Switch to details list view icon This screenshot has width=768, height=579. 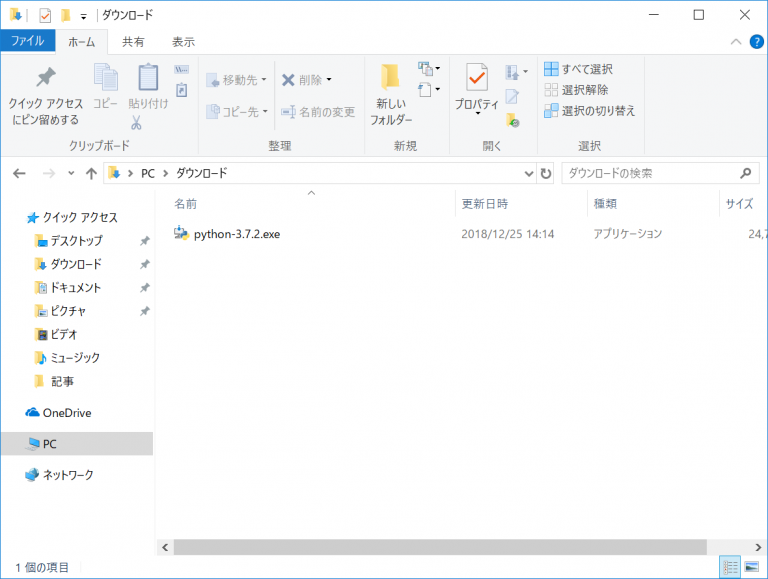click(731, 567)
